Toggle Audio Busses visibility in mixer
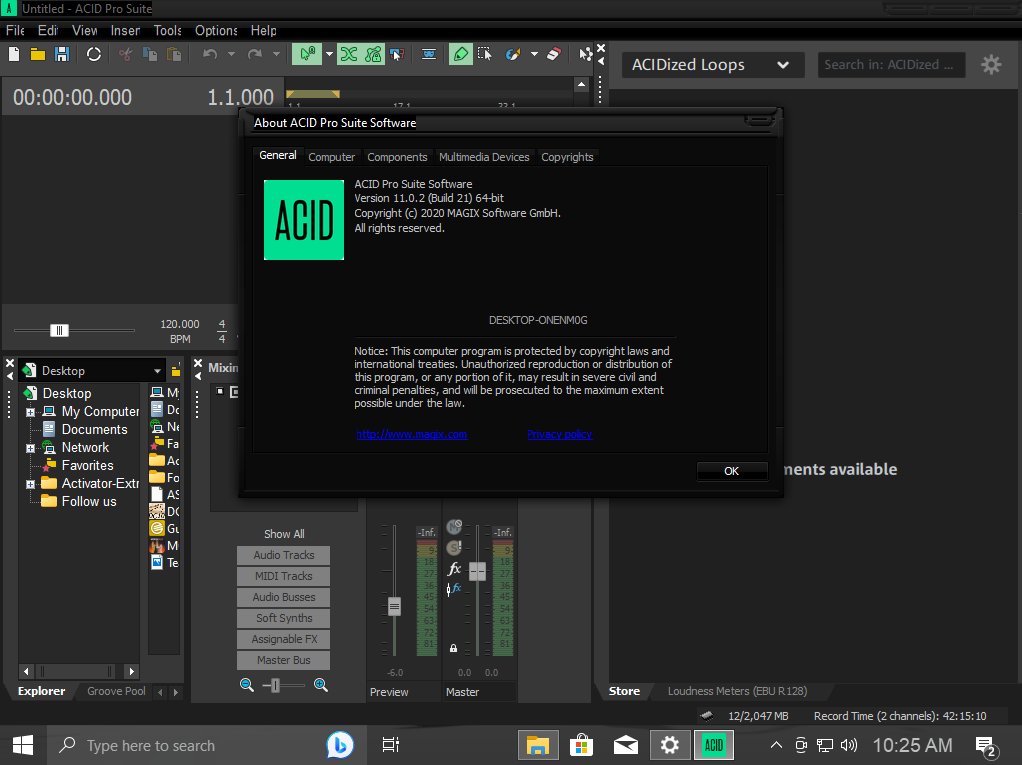 (x=284, y=597)
